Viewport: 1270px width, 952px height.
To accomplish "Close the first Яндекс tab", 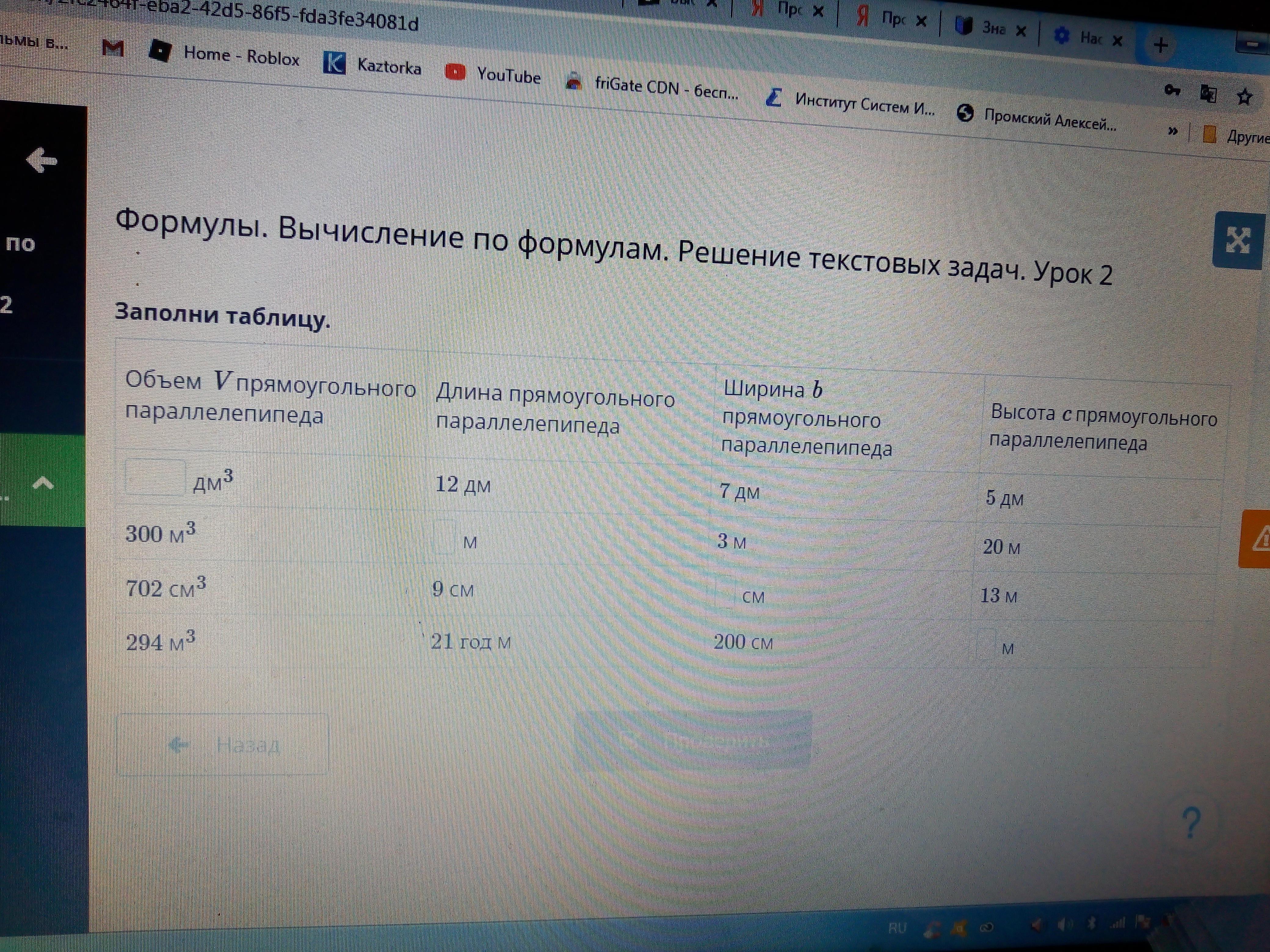I will (x=818, y=12).
